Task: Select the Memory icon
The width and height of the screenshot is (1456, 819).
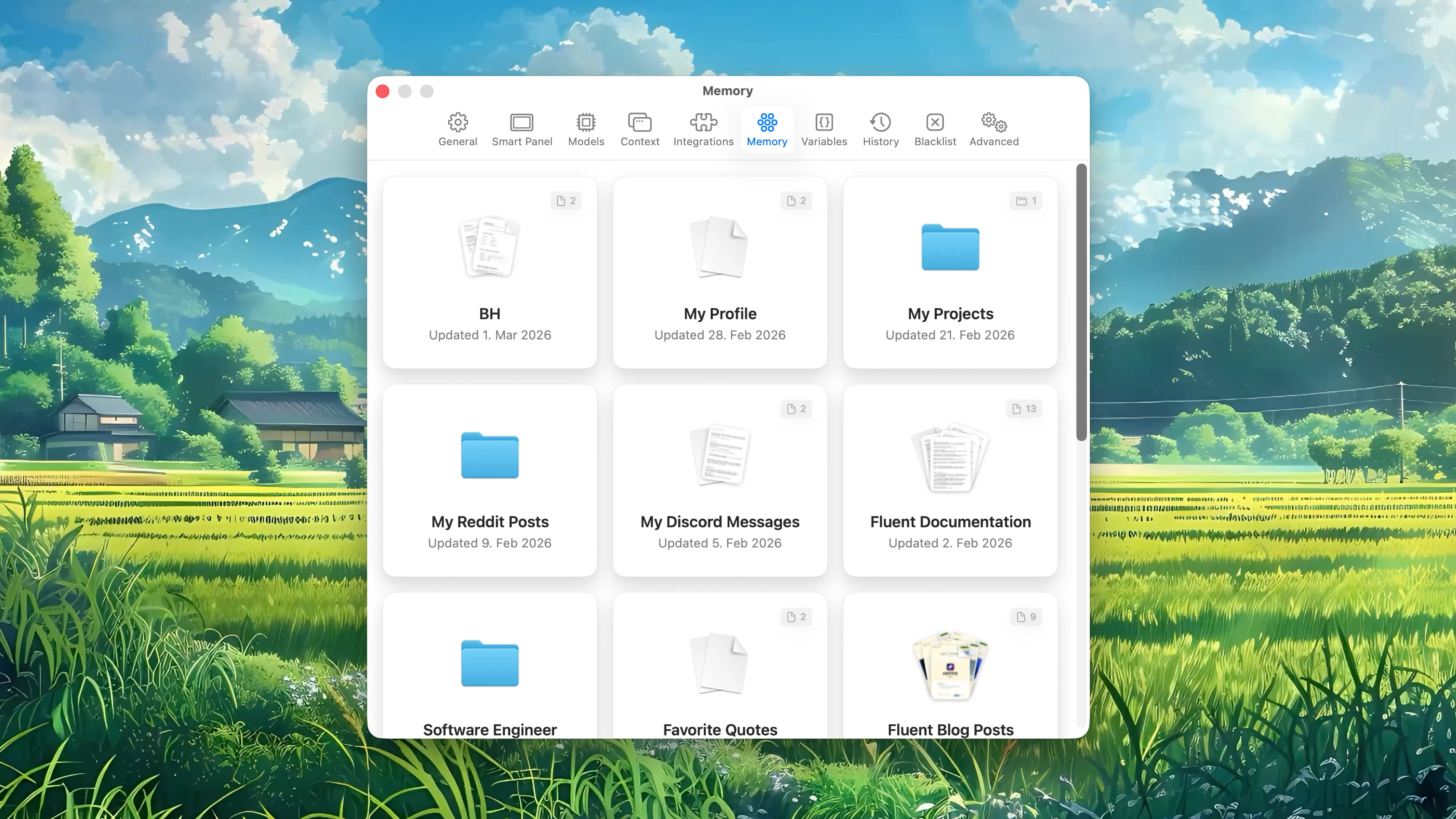Action: coord(767,122)
